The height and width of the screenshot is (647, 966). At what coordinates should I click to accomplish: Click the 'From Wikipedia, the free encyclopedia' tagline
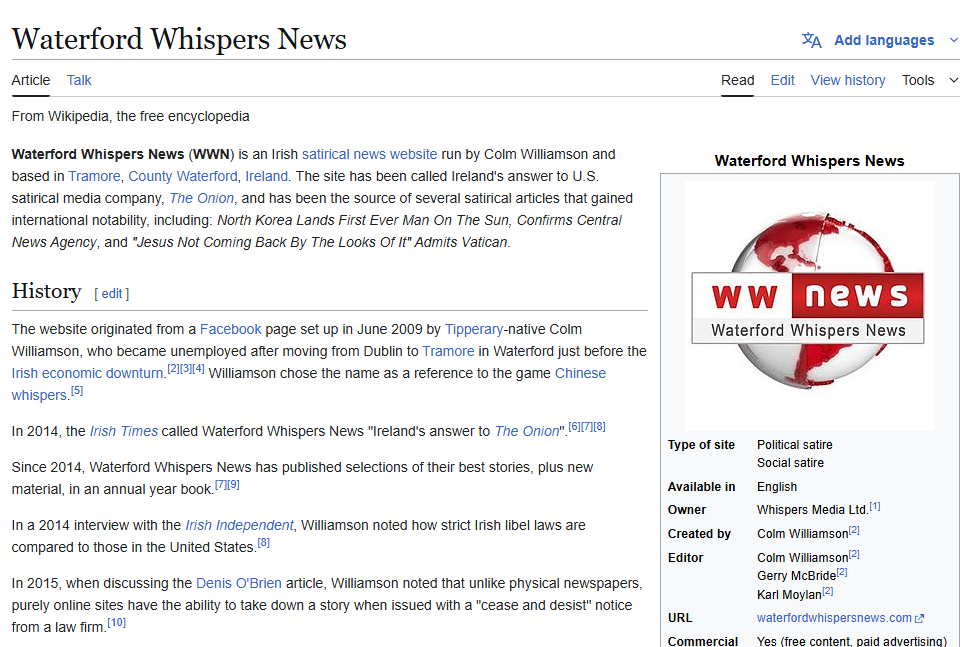coord(131,116)
